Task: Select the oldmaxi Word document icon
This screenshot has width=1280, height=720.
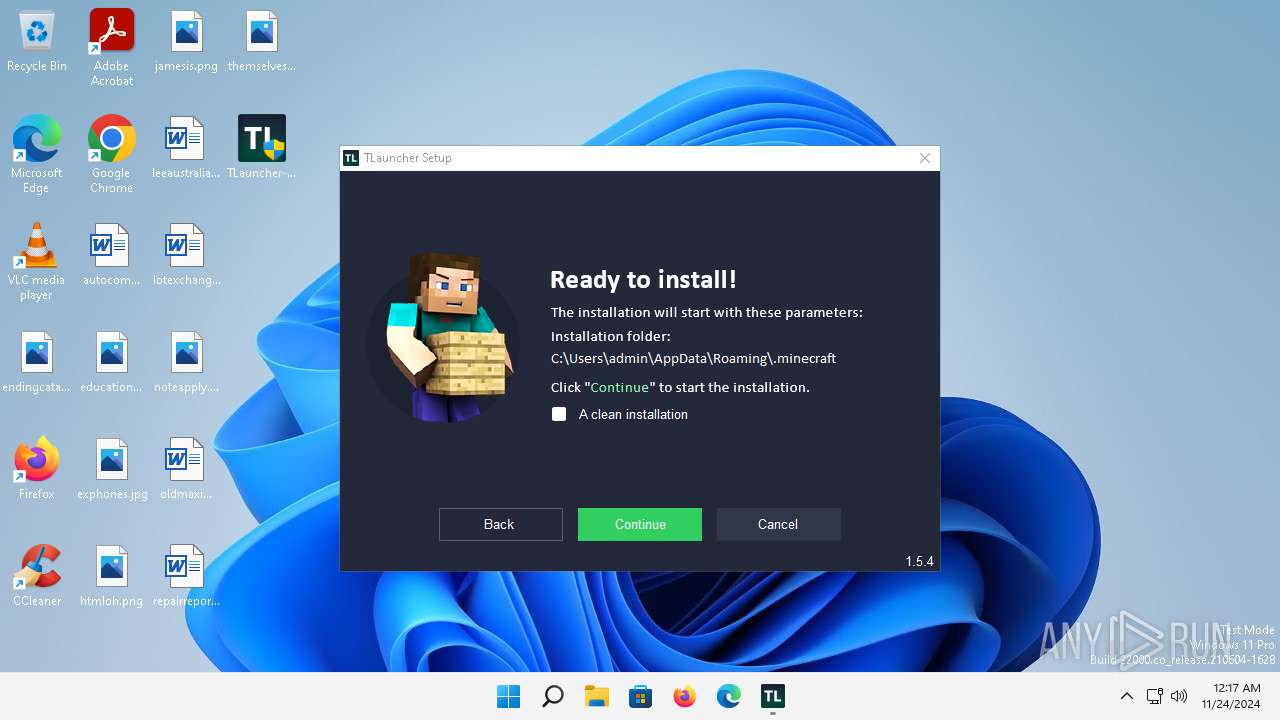Action: tap(186, 469)
